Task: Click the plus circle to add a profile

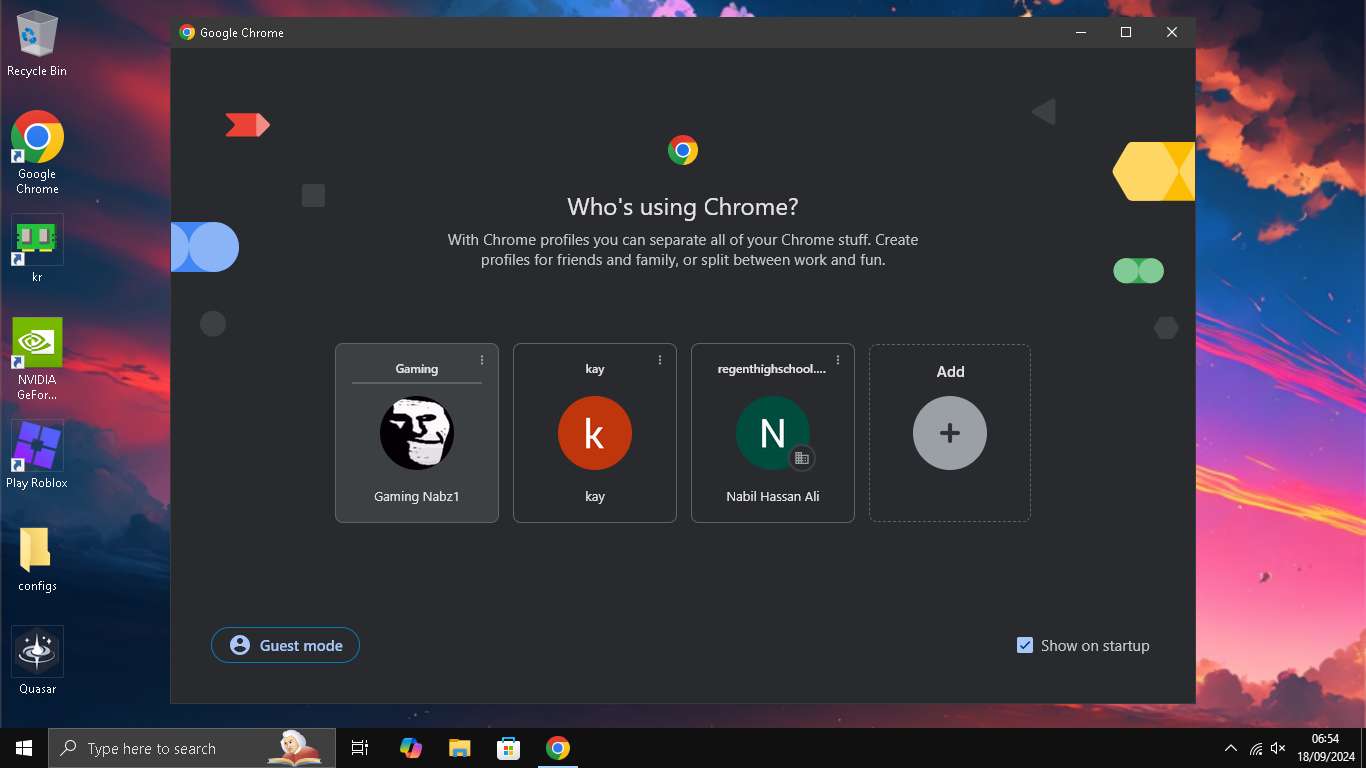Action: [x=950, y=433]
